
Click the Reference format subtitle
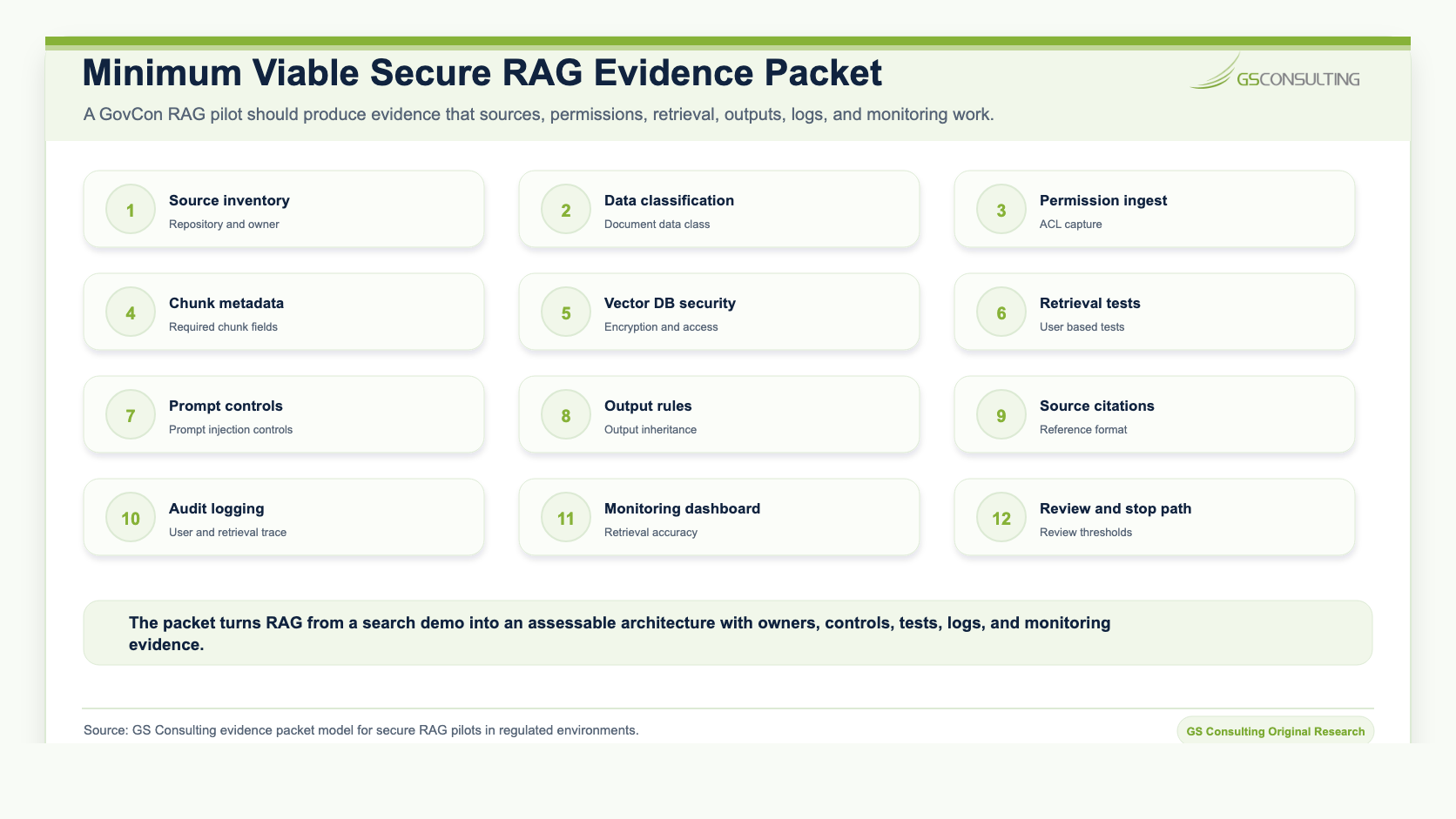[x=1083, y=430]
